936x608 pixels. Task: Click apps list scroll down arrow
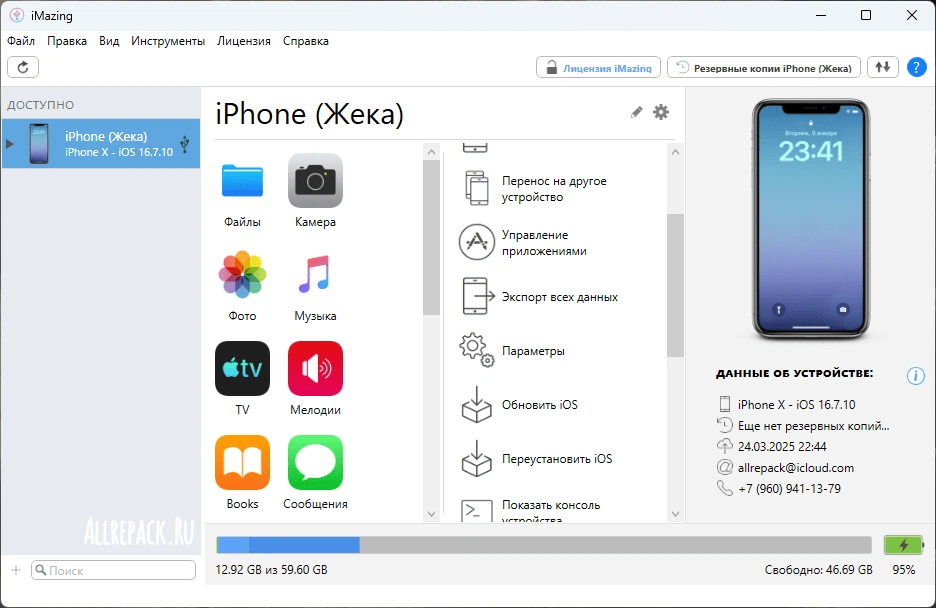pyautogui.click(x=431, y=514)
